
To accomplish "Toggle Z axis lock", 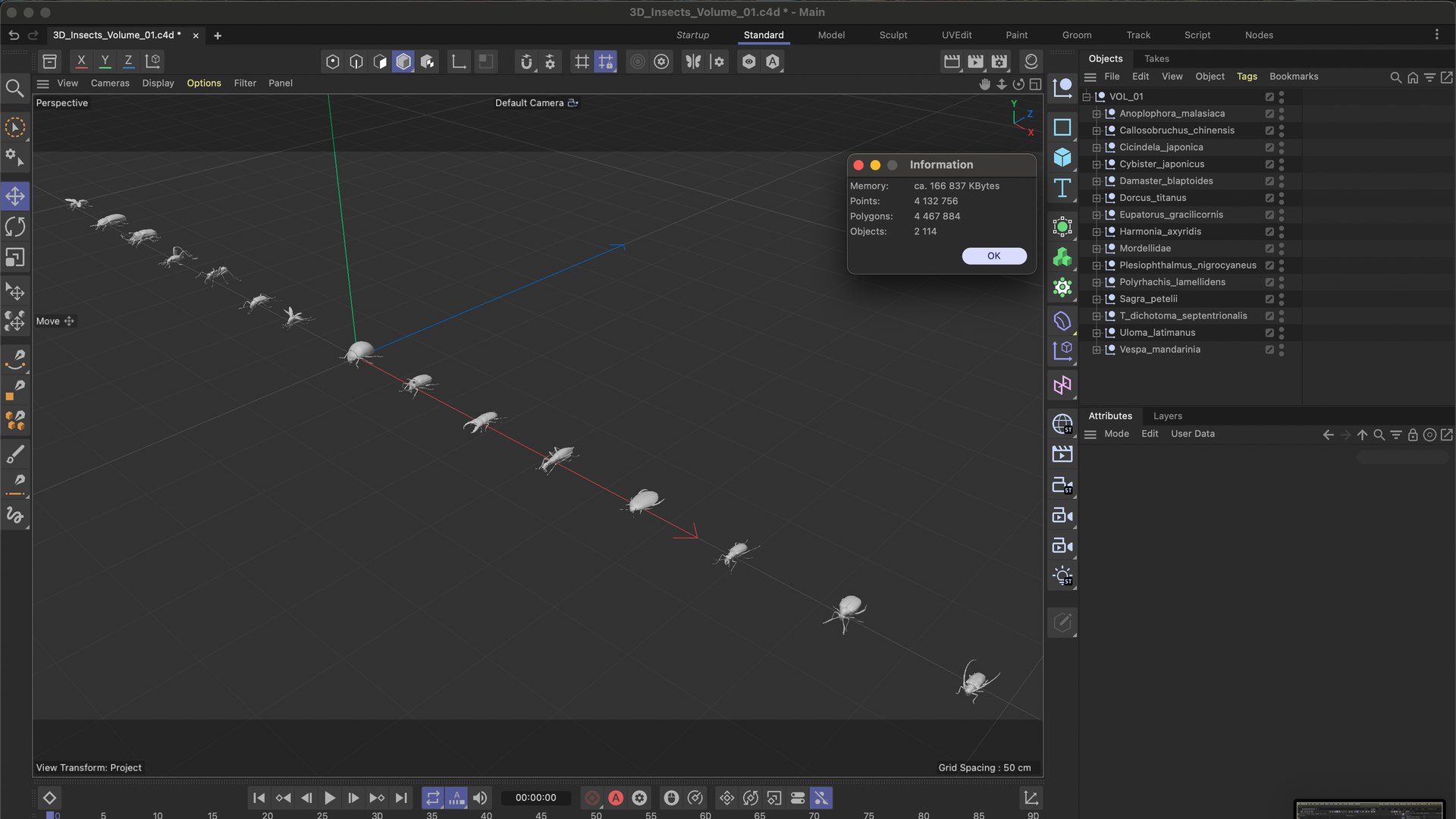I will tap(128, 61).
